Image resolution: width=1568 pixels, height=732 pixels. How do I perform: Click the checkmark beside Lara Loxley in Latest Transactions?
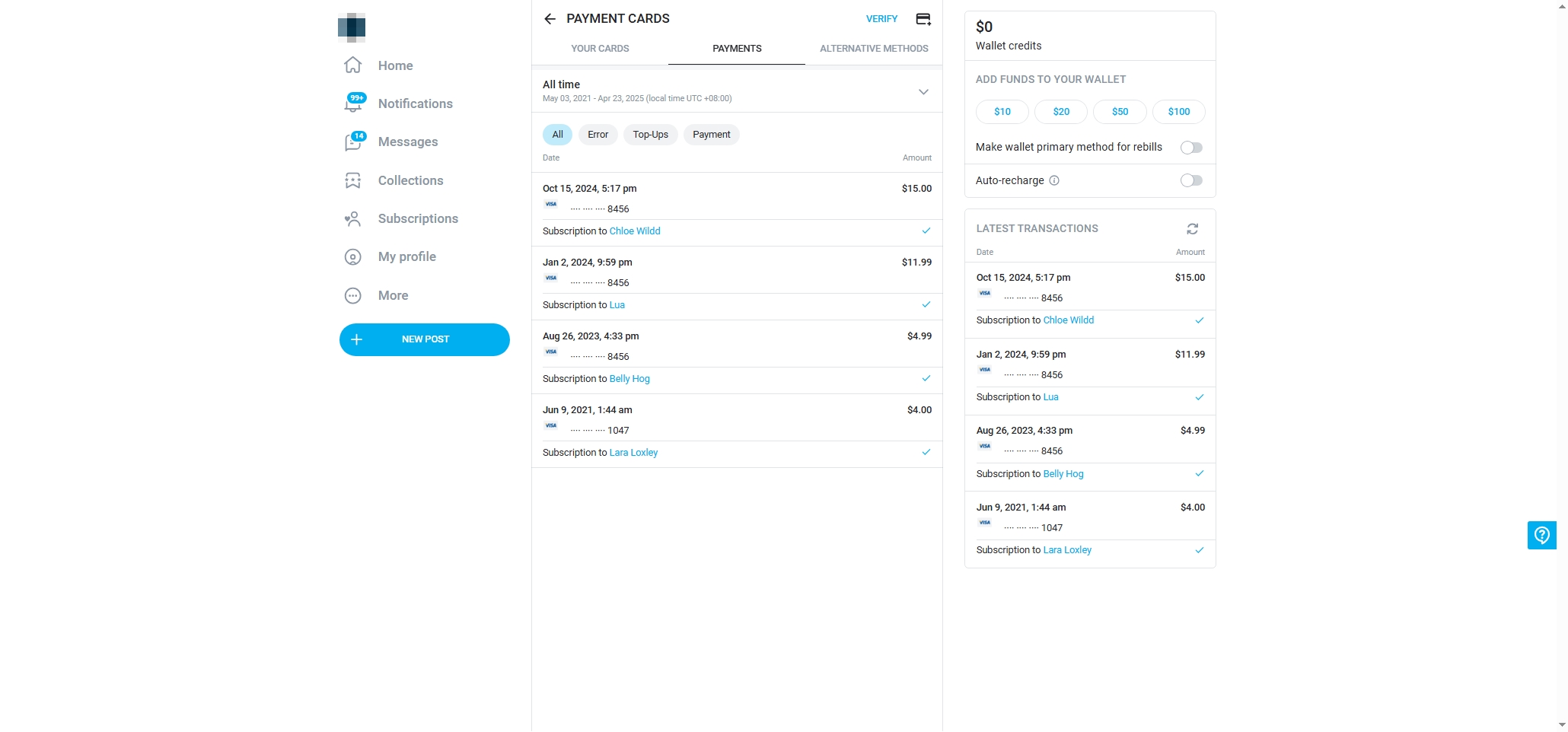(1200, 550)
